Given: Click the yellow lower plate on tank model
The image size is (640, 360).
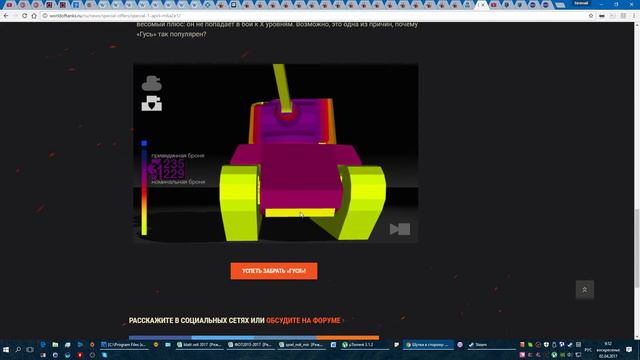Looking at the screenshot, I should click(x=300, y=212).
